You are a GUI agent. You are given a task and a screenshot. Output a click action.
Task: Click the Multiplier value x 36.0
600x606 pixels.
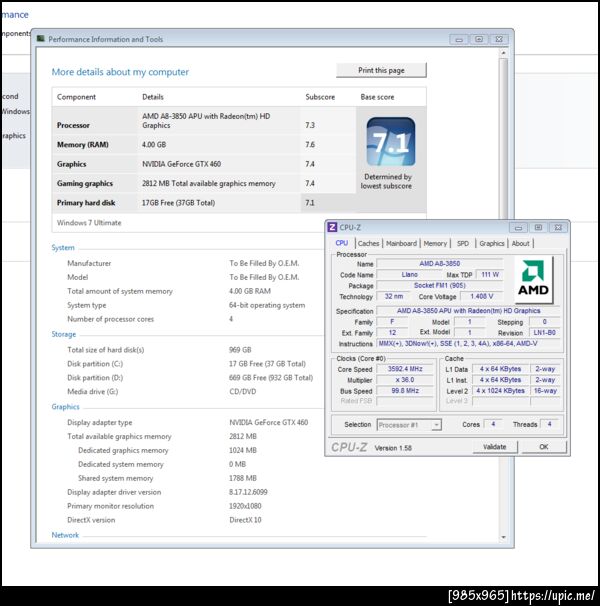click(x=405, y=380)
